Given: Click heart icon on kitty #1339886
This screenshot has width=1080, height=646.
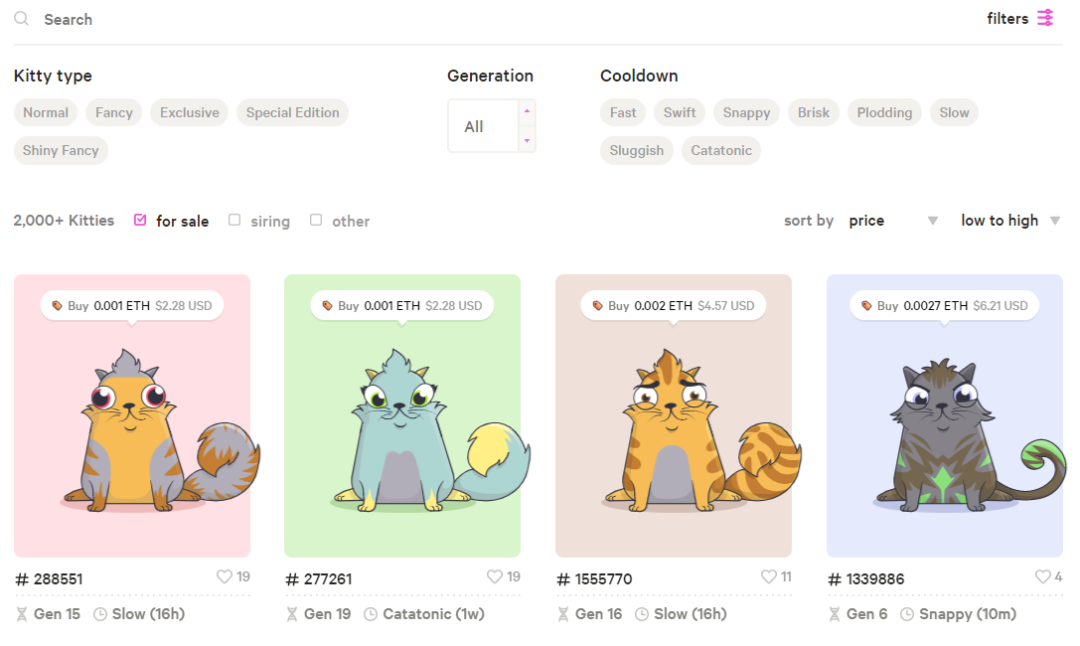Looking at the screenshot, I should click(x=1043, y=577).
